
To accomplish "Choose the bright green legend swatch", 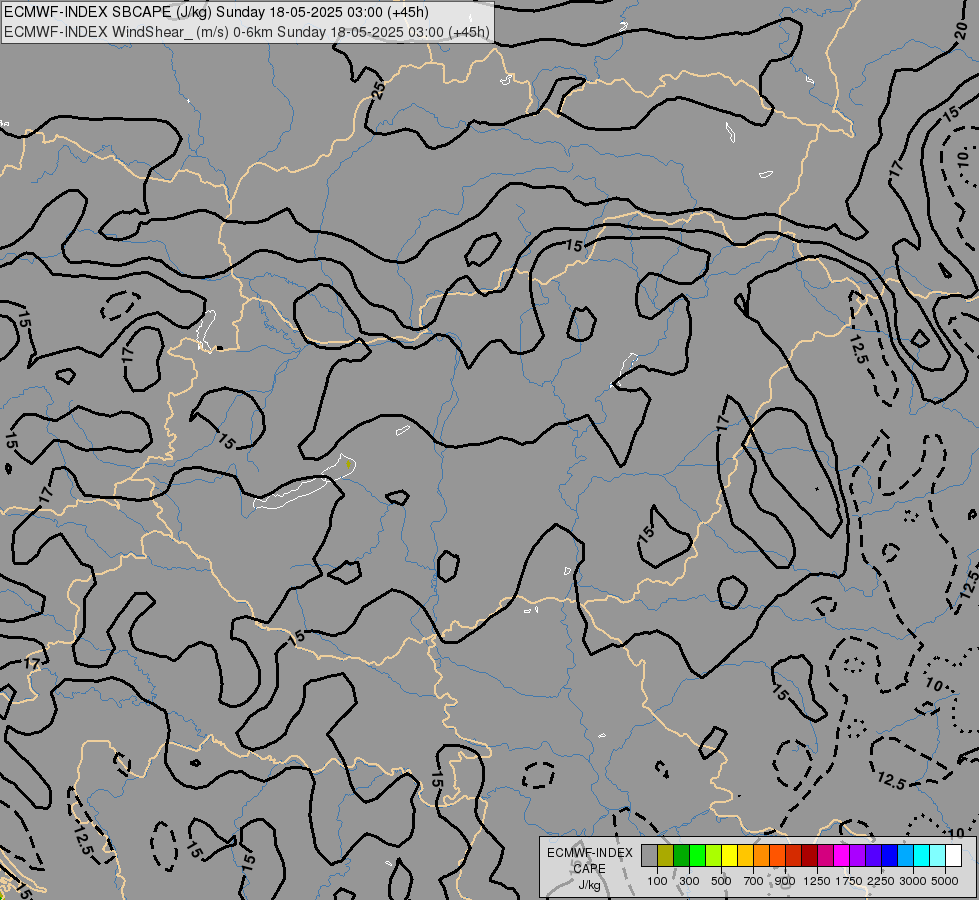I will tap(697, 855).
